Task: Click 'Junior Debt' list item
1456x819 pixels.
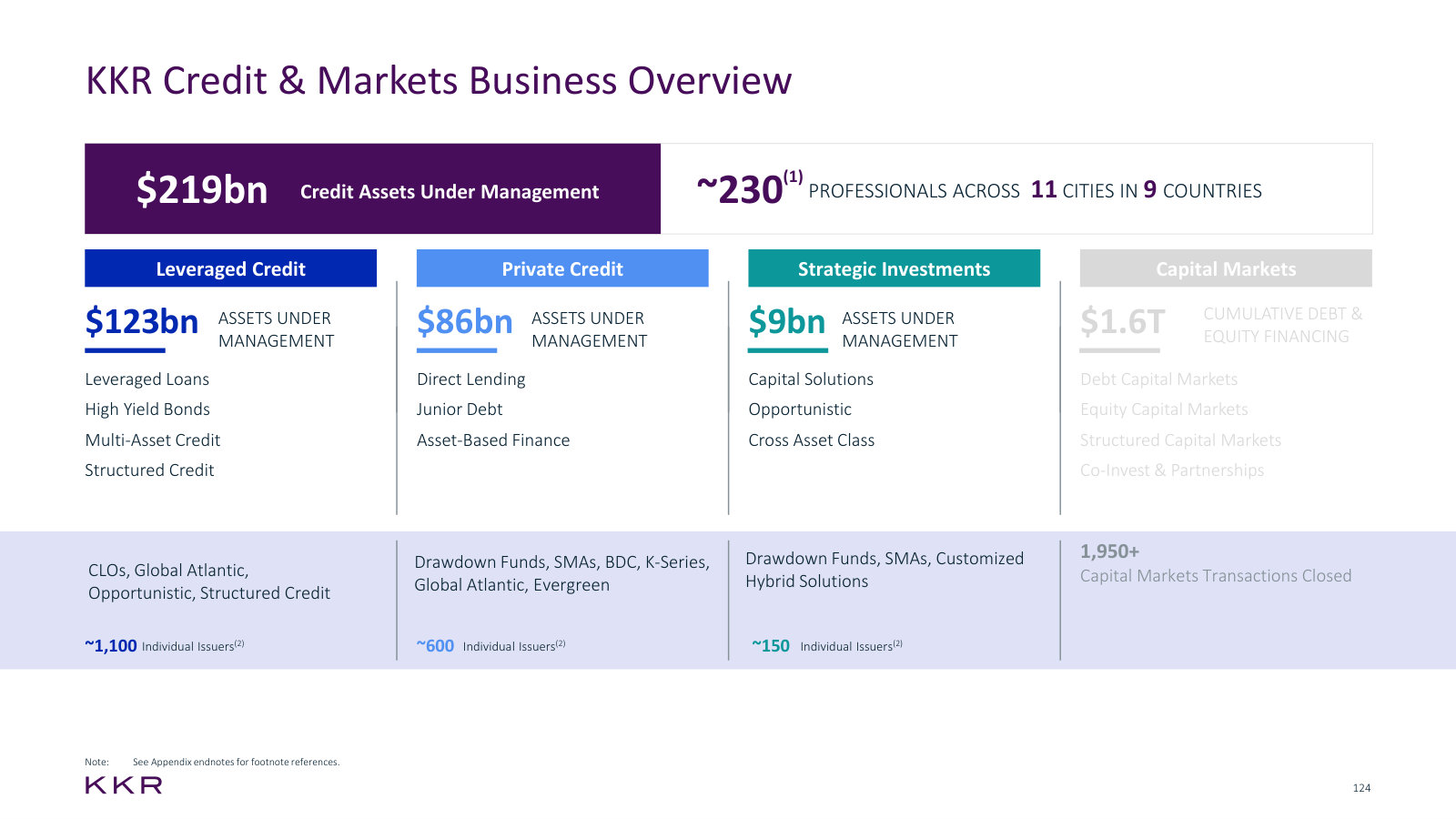Action: click(460, 409)
